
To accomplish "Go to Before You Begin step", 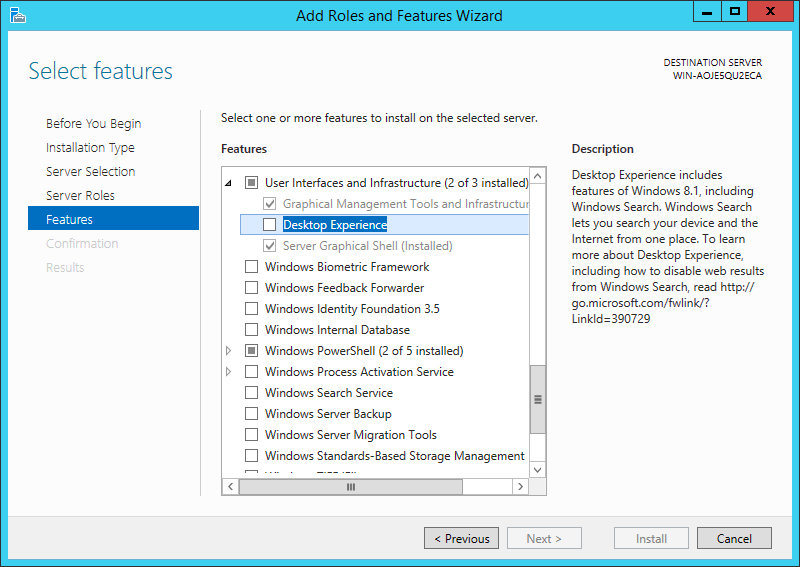I will coord(93,124).
